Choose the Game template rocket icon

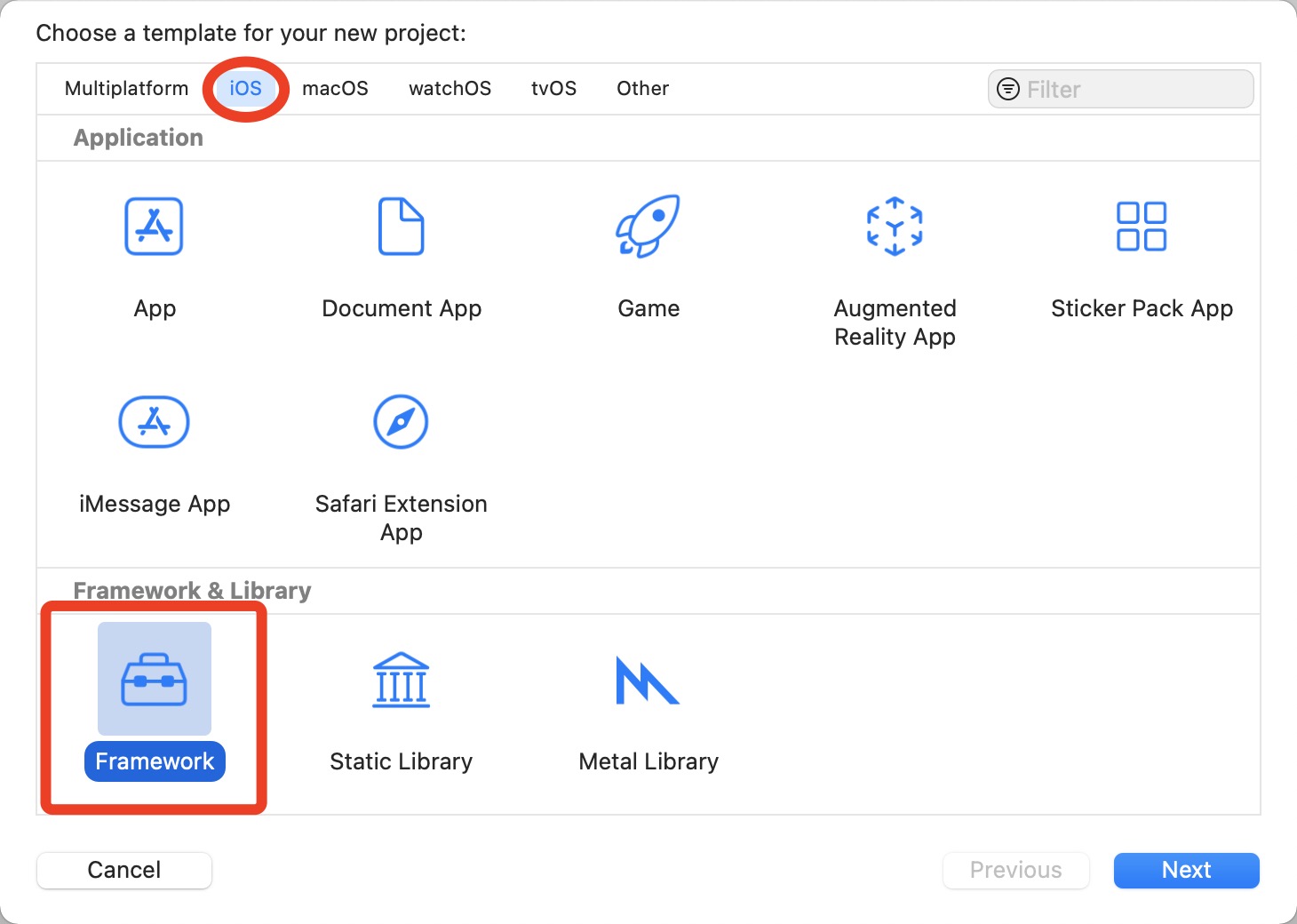pyautogui.click(x=648, y=227)
